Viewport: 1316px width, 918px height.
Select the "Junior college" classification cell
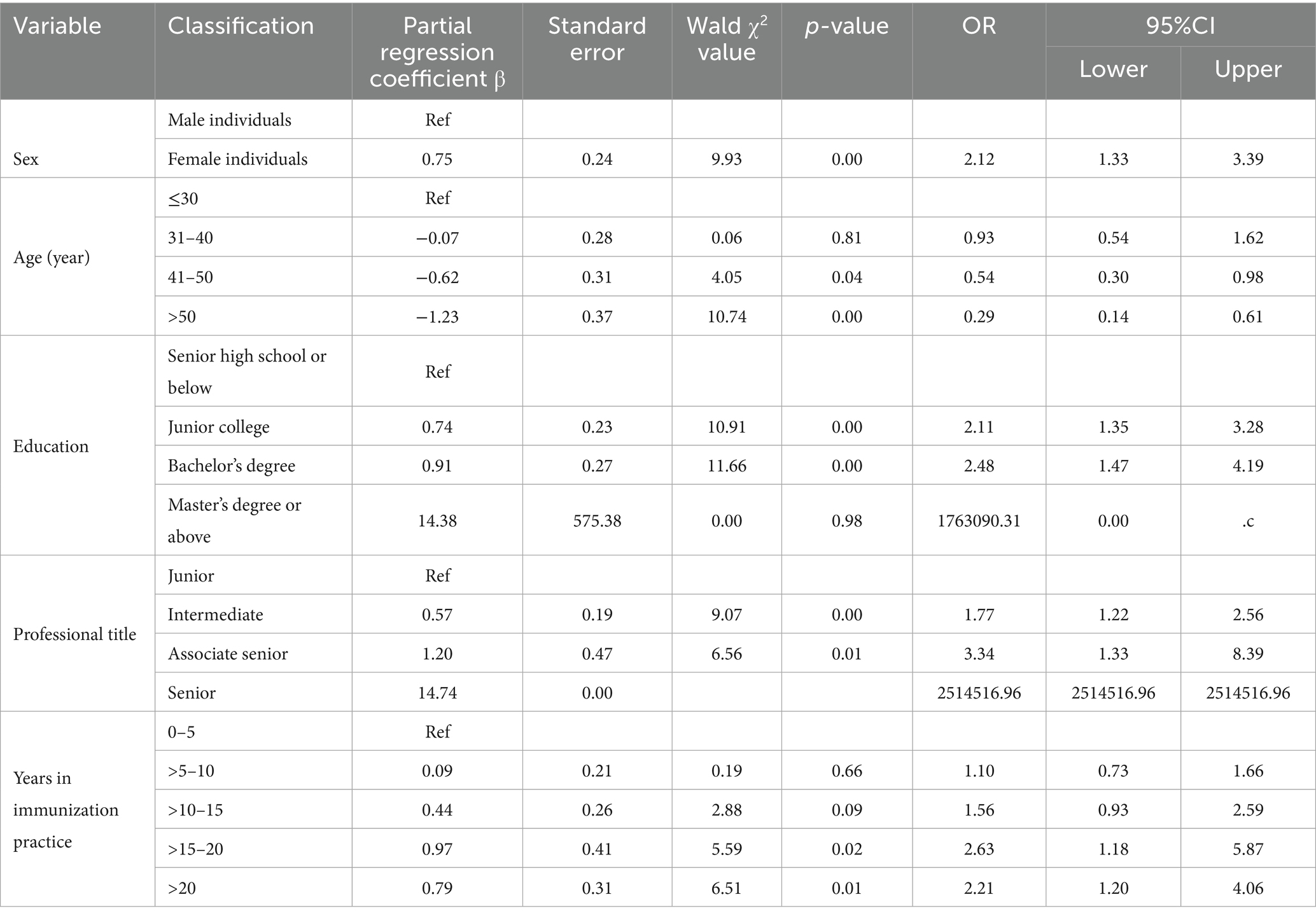pos(218,427)
